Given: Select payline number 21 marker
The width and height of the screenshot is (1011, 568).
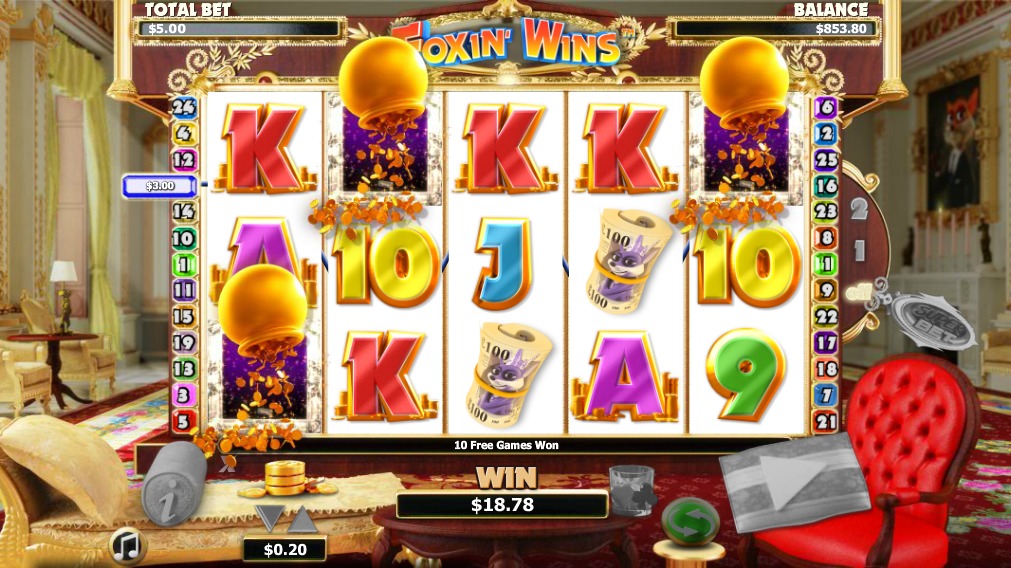Looking at the screenshot, I should (x=826, y=422).
